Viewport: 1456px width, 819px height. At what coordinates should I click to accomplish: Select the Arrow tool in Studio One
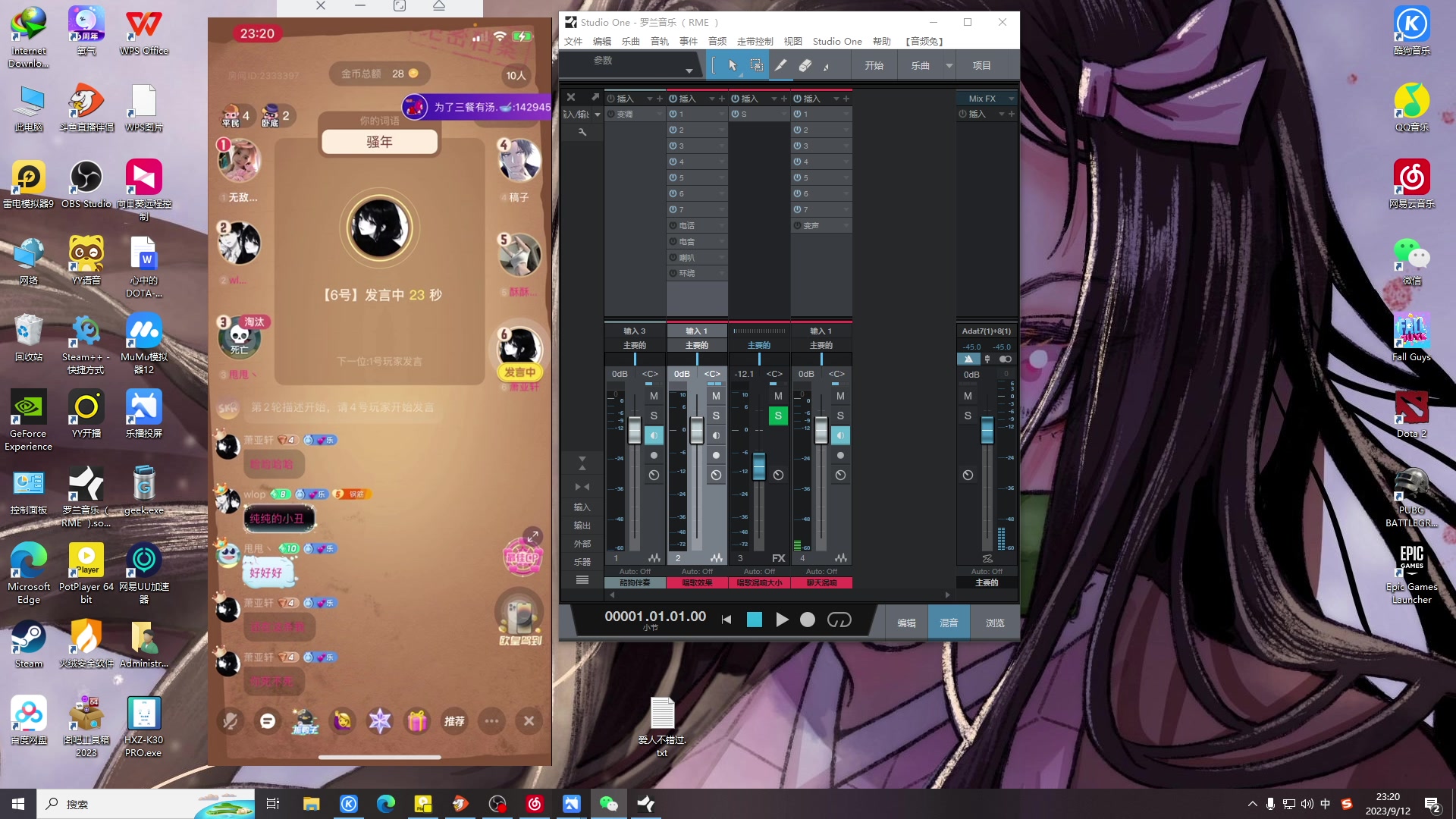point(733,66)
